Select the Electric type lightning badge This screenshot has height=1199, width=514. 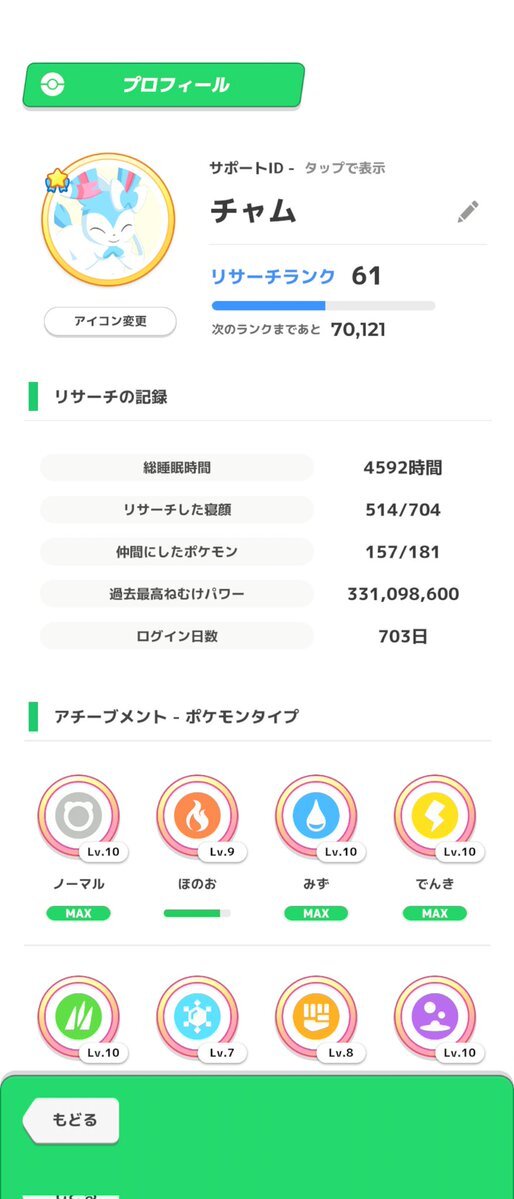tap(434, 816)
